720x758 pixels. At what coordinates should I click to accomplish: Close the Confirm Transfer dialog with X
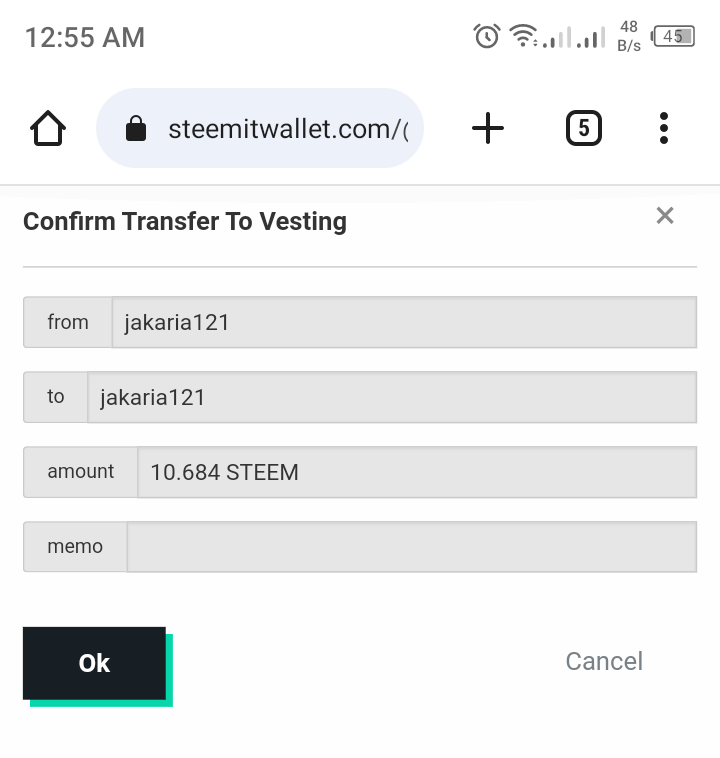point(665,216)
